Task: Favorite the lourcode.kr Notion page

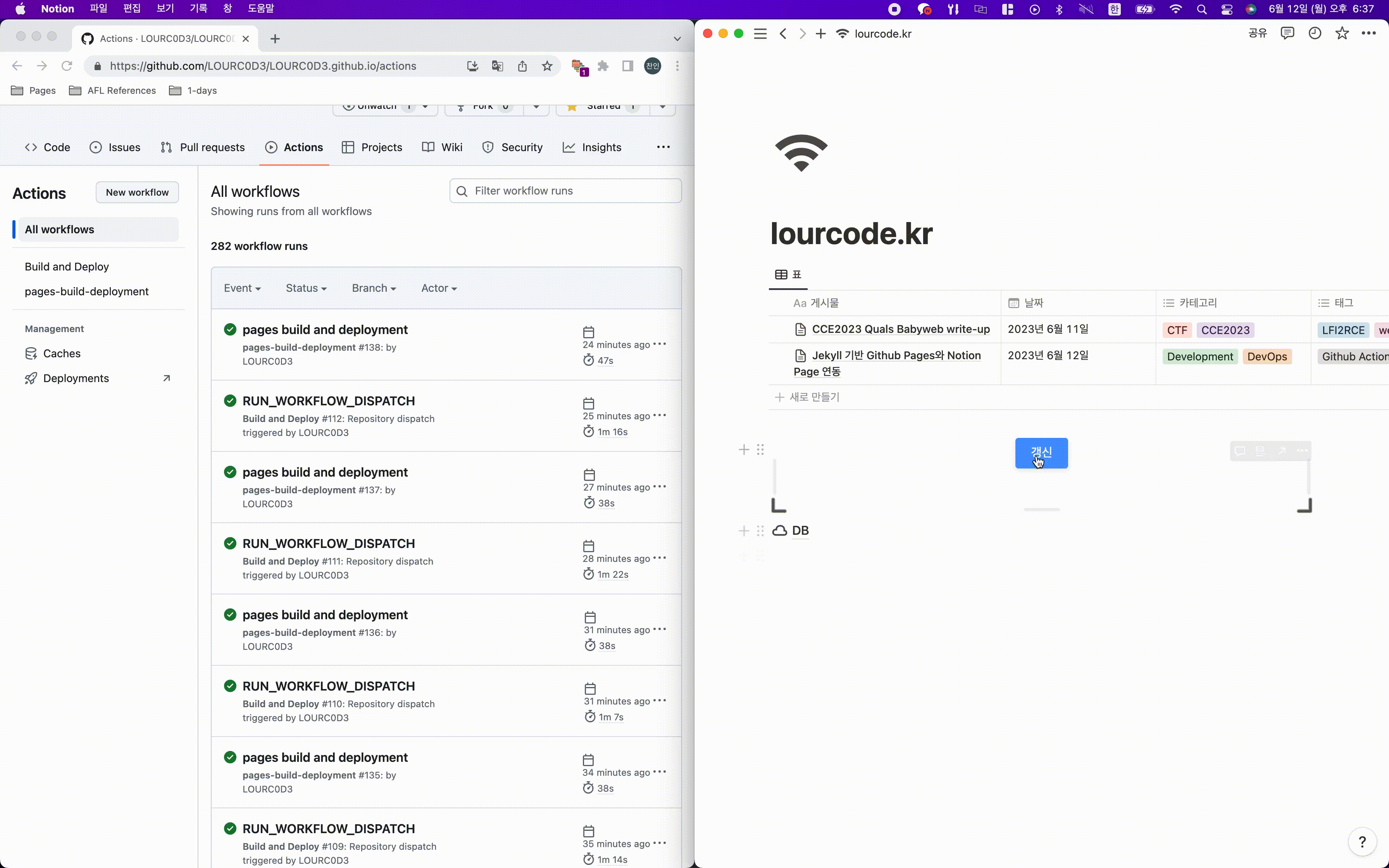Action: tap(1341, 33)
